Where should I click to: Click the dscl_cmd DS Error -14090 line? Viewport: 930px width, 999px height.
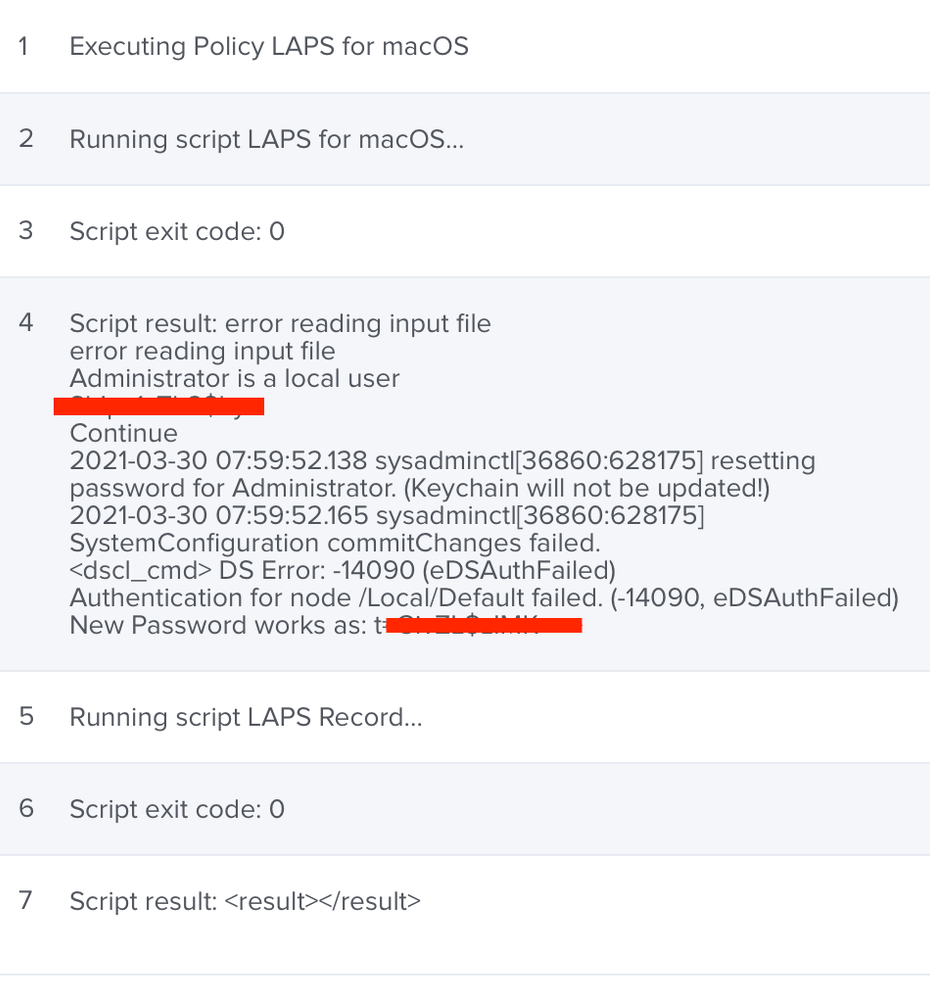(343, 570)
